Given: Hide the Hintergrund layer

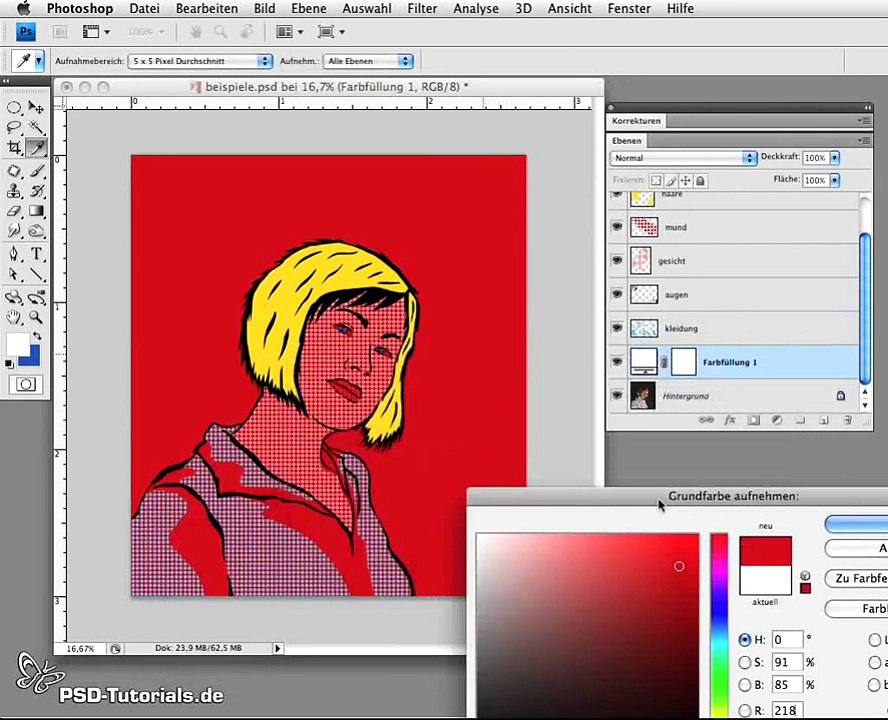Looking at the screenshot, I should click(x=617, y=395).
